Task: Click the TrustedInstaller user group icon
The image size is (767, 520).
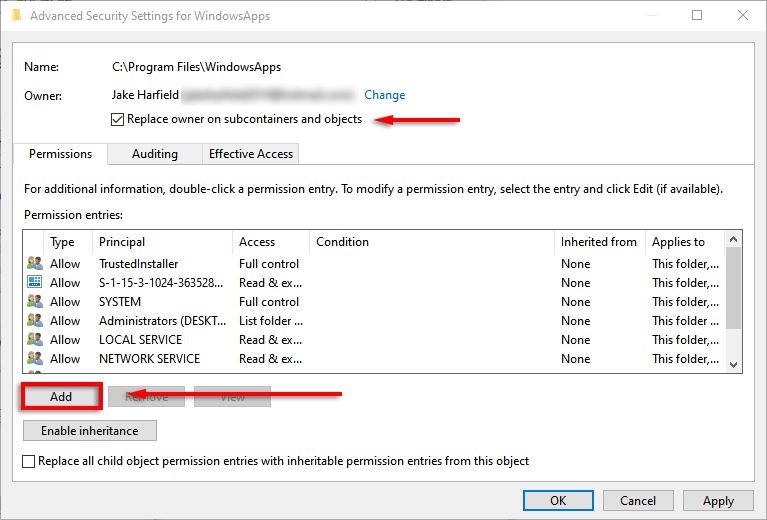Action: [35, 264]
